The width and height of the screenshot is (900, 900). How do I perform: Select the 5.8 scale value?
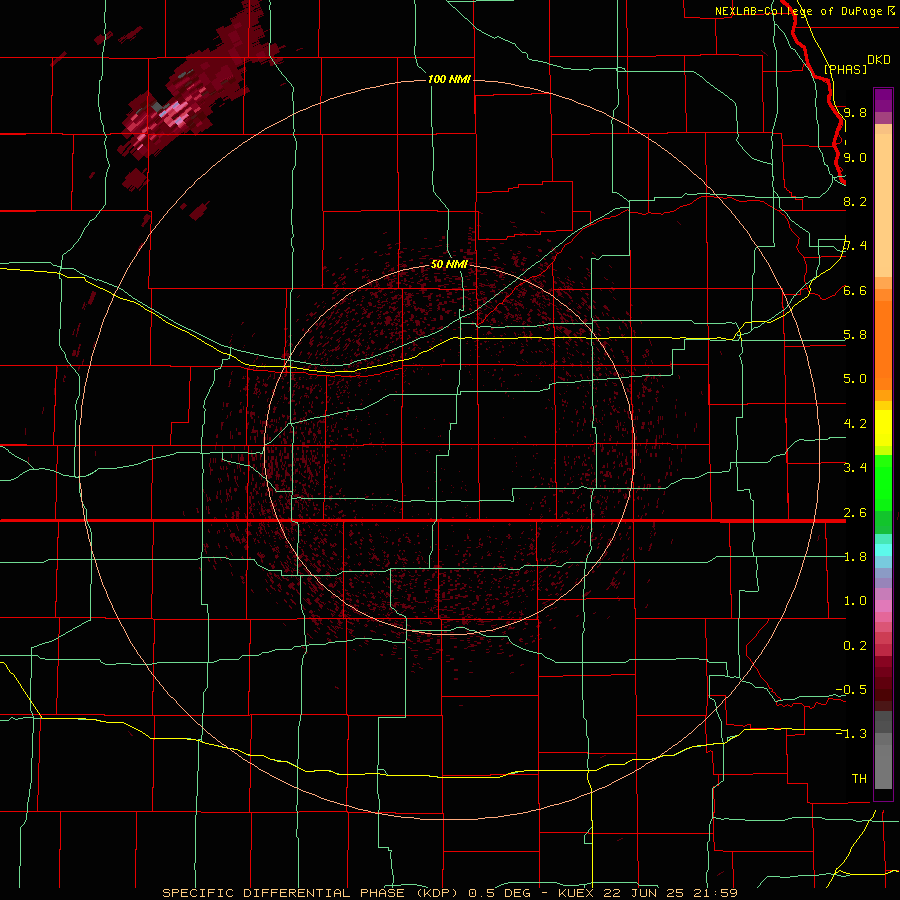(855, 335)
